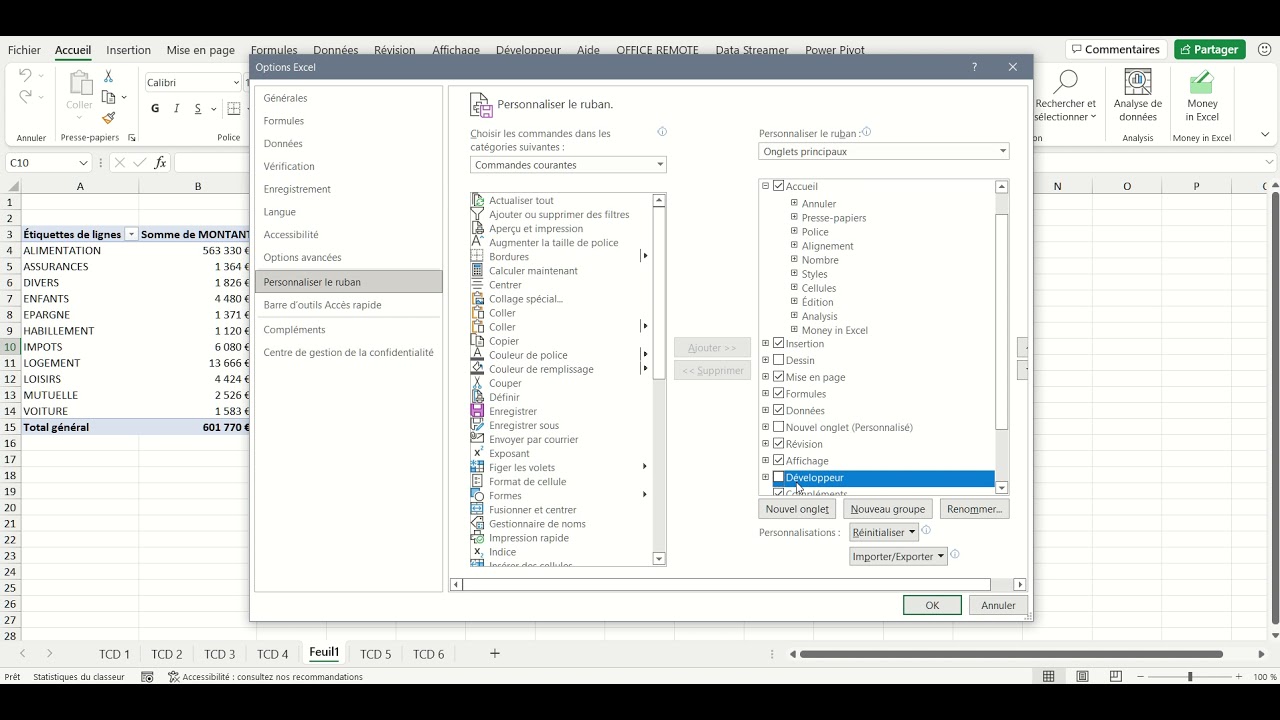Screen dimensions: 1280x720
Task: Click the Nouveau groupe button
Action: tap(888, 509)
